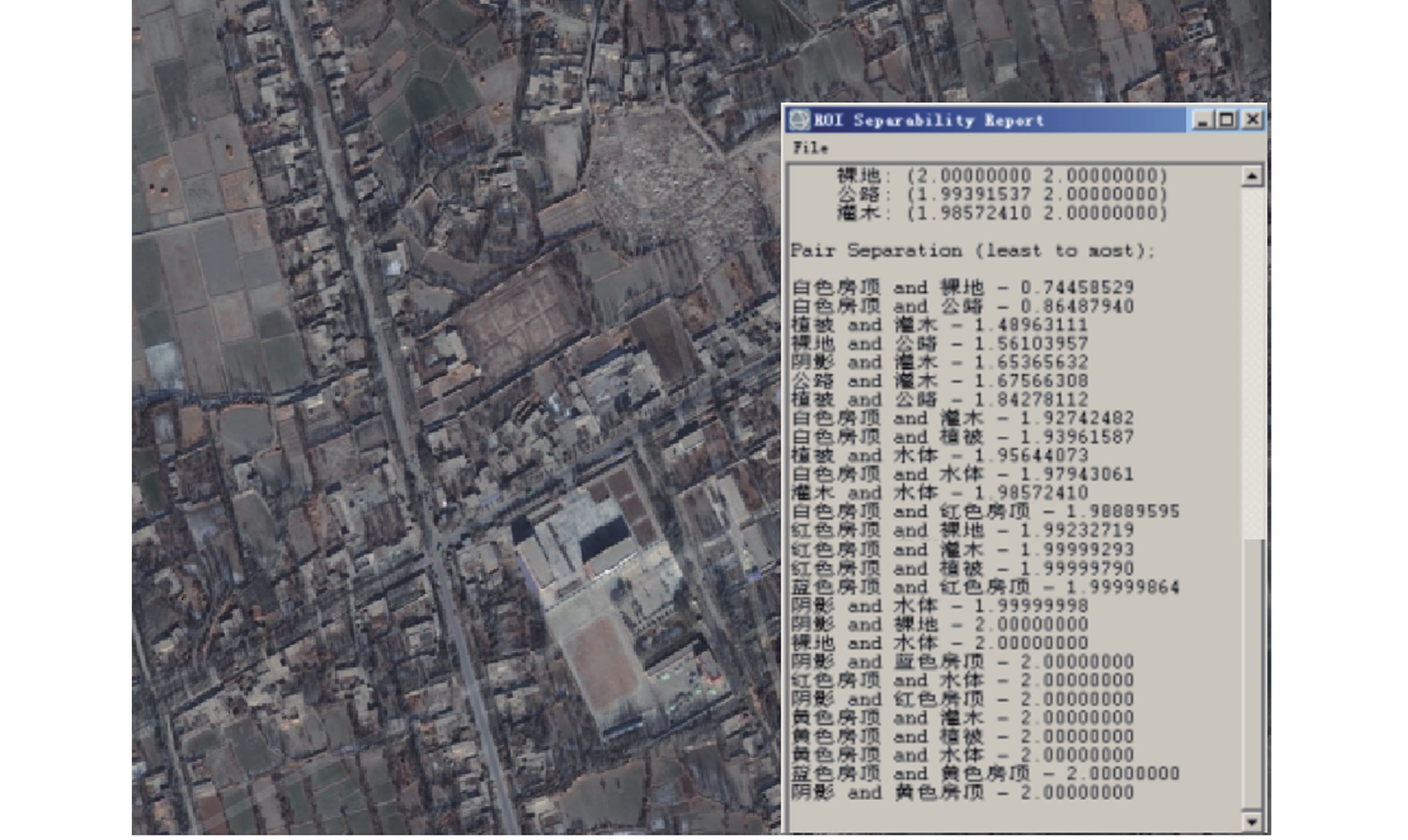
Task: Click the '阴影 and 红色房顶' line
Action: tap(962, 699)
